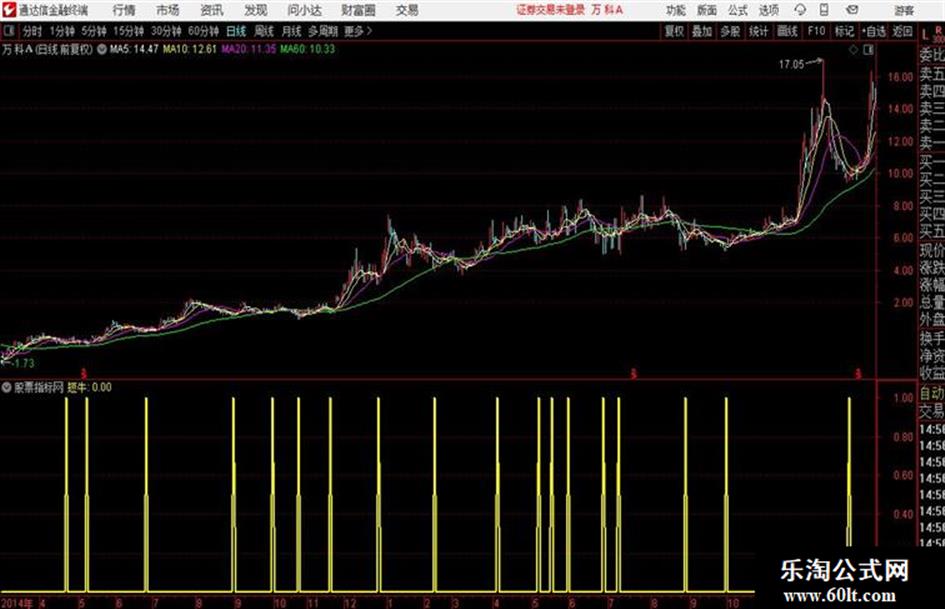Click the MA10: 12.61 label
This screenshot has height=609, width=945.
coord(190,49)
